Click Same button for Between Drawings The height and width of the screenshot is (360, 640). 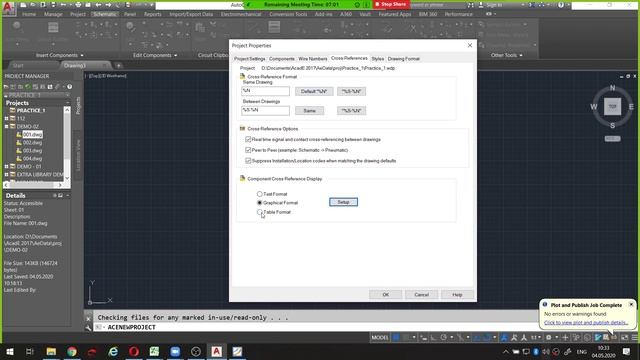click(309, 110)
